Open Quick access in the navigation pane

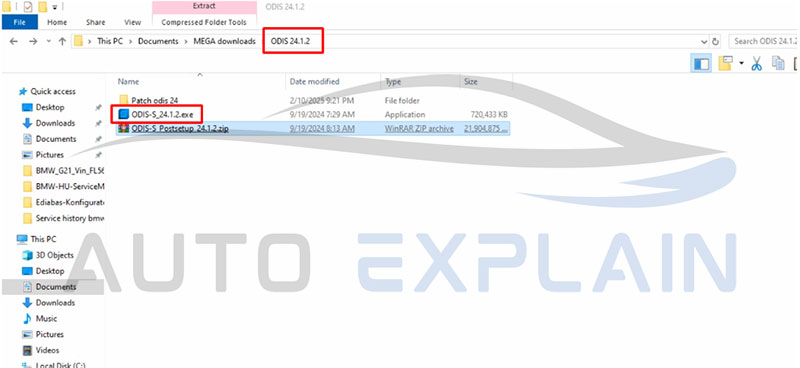[x=53, y=92]
